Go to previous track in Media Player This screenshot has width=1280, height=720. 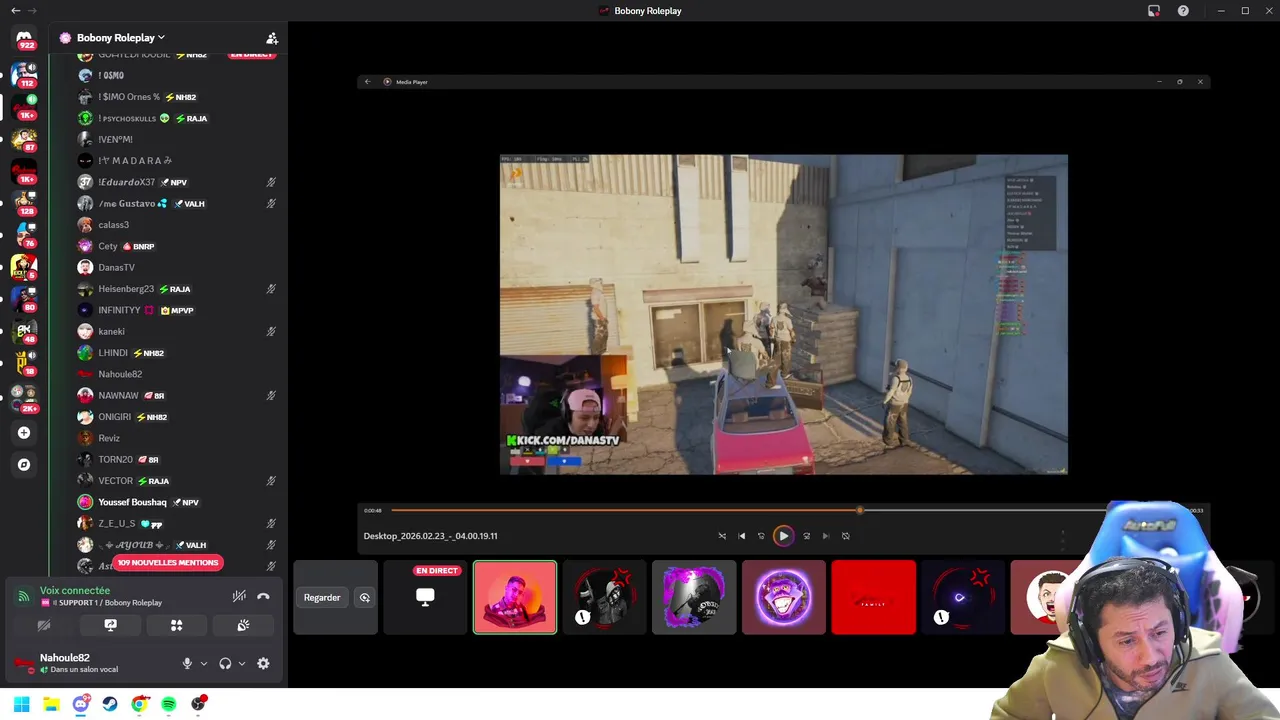(741, 536)
